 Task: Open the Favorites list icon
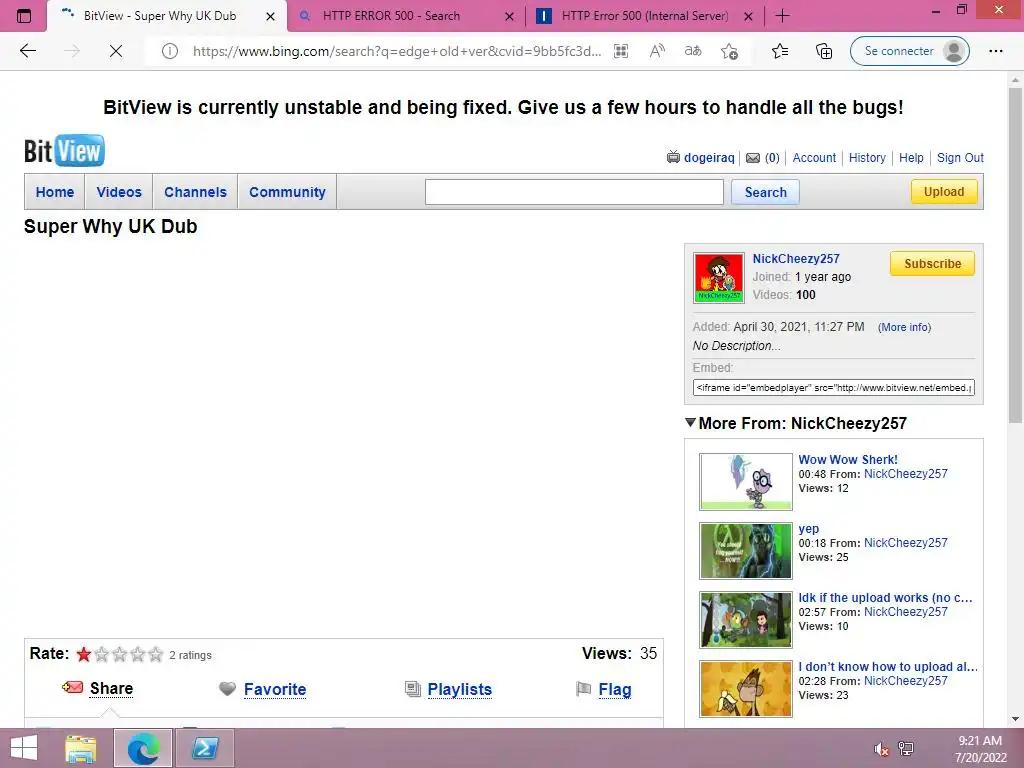coord(780,51)
